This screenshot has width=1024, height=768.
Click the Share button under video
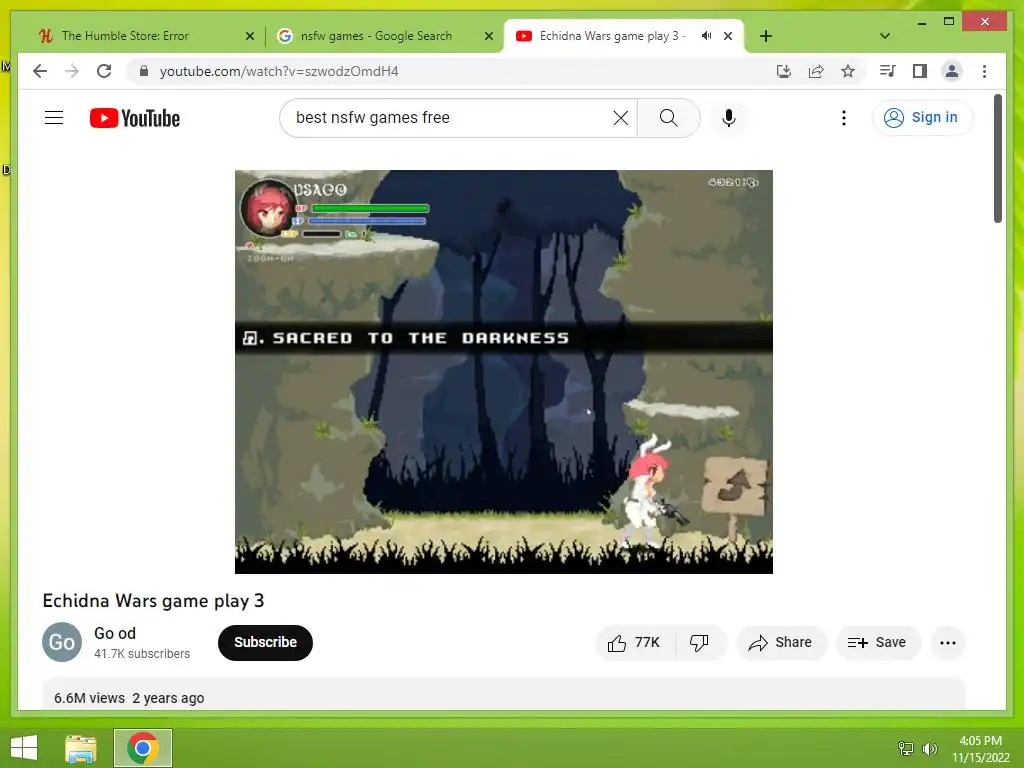781,643
